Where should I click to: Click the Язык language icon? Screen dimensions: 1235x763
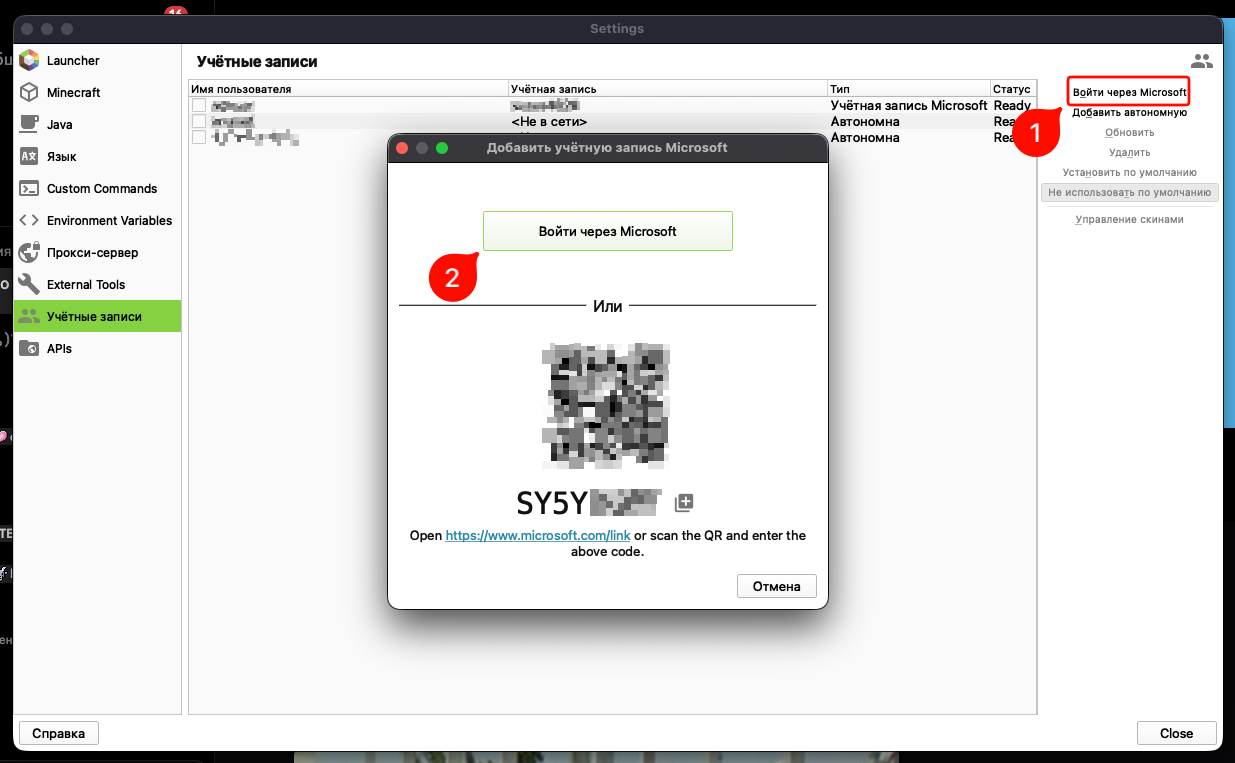tap(29, 156)
